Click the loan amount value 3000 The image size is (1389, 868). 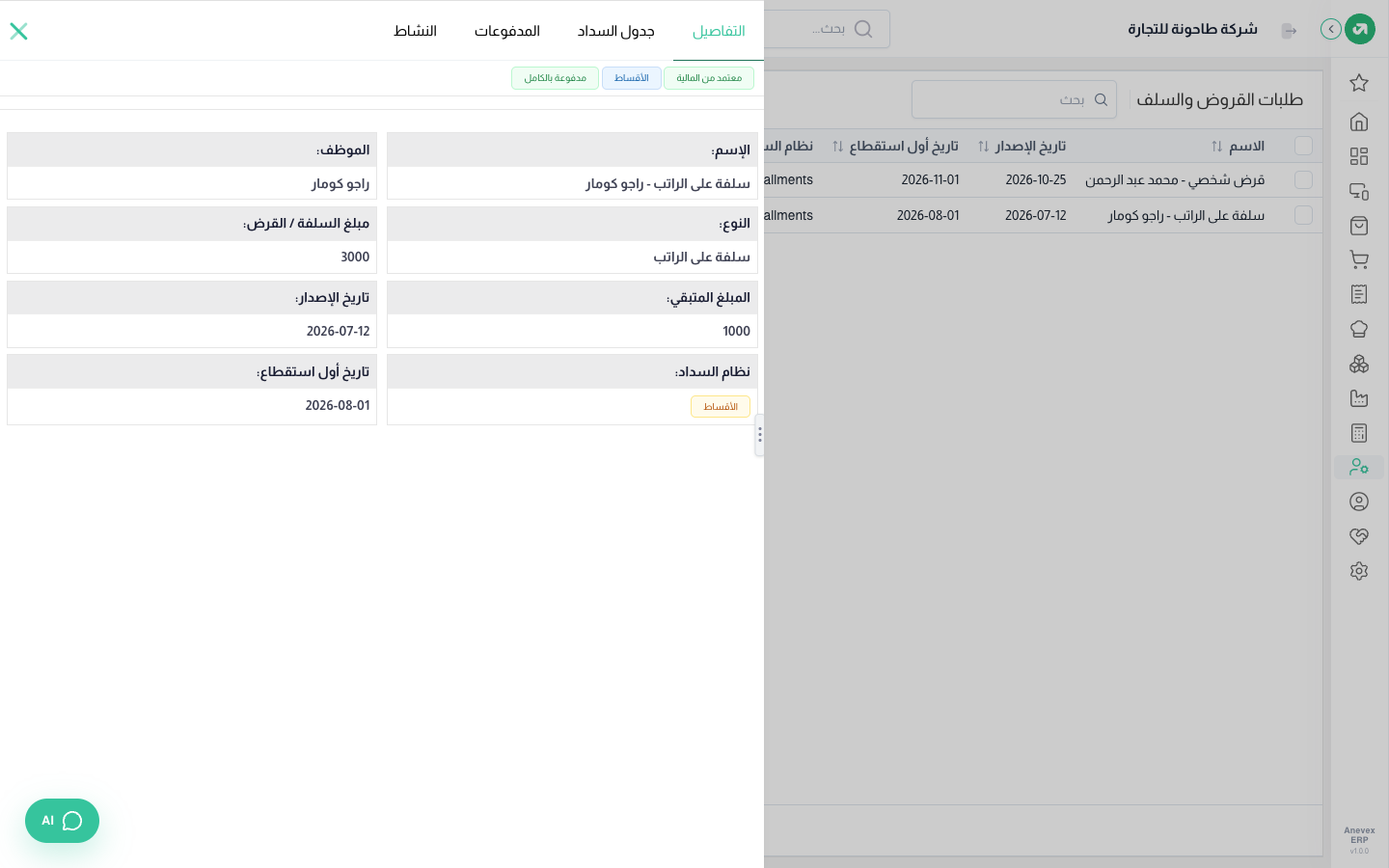(355, 257)
